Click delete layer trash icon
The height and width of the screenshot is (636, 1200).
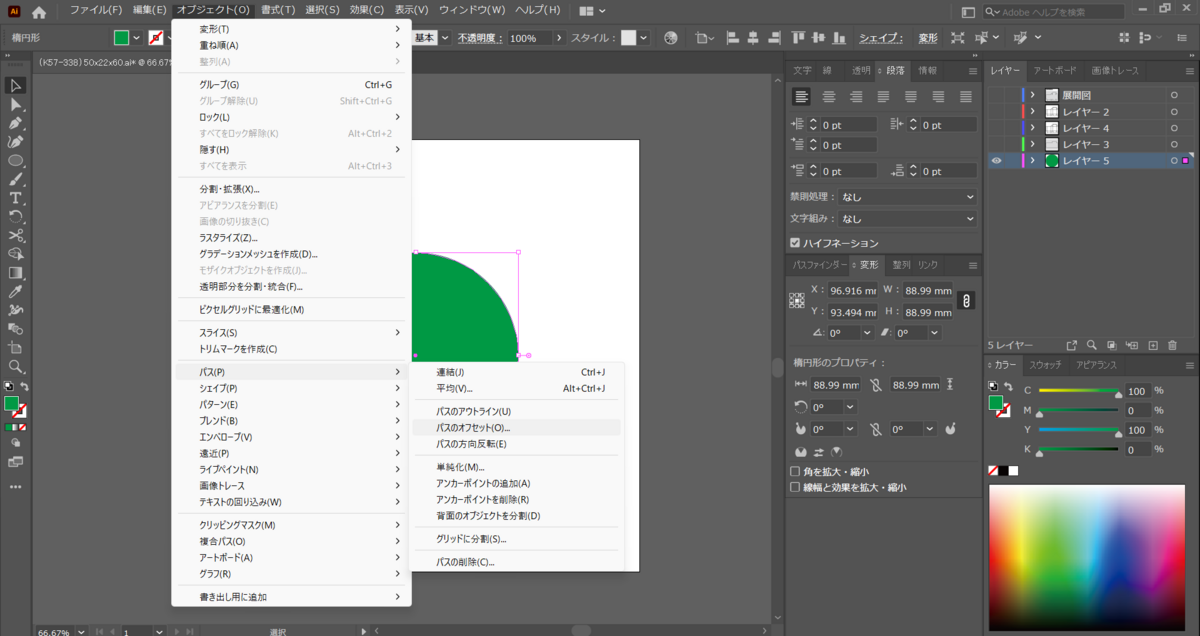pyautogui.click(x=1173, y=345)
